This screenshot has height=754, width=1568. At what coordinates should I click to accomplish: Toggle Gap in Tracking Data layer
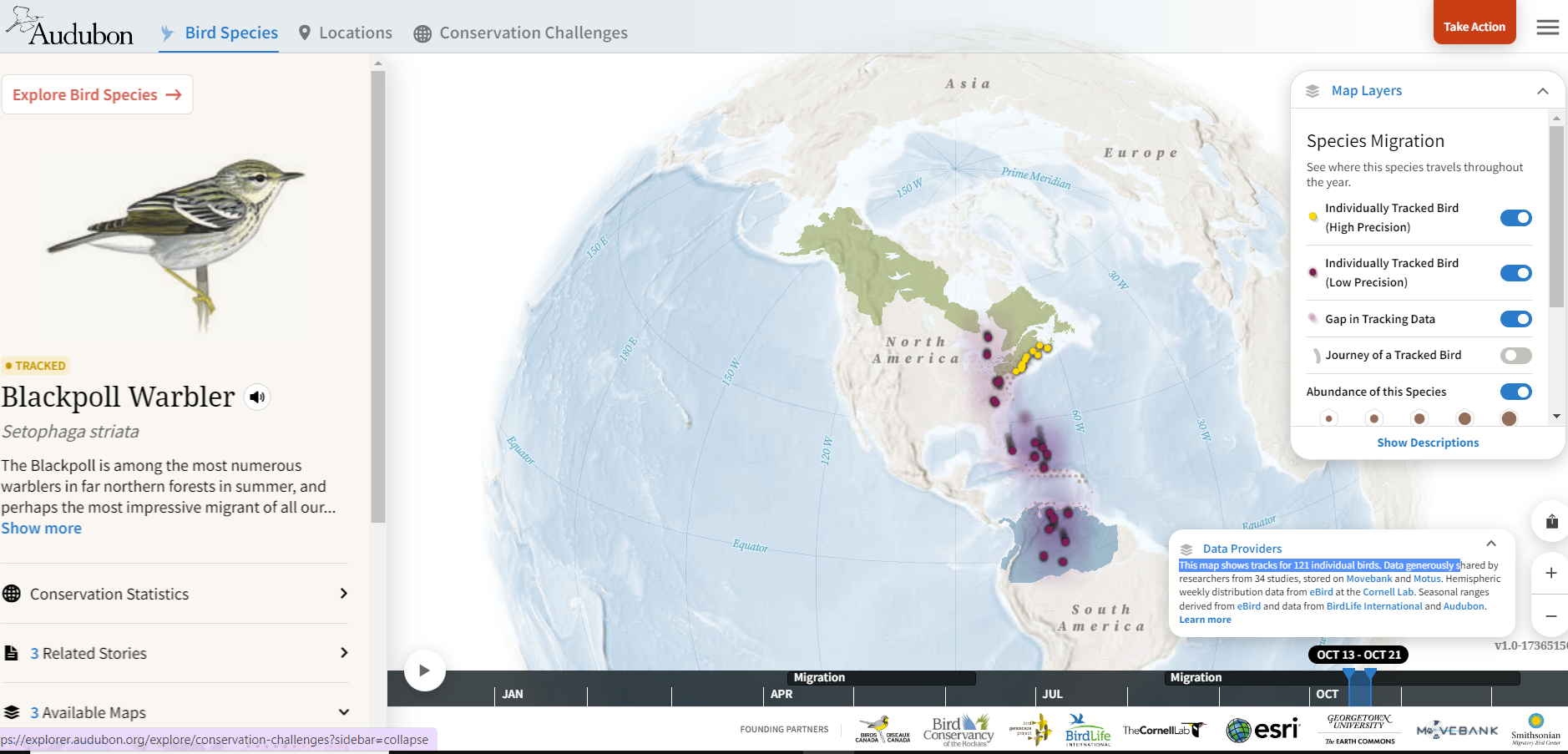click(x=1515, y=319)
